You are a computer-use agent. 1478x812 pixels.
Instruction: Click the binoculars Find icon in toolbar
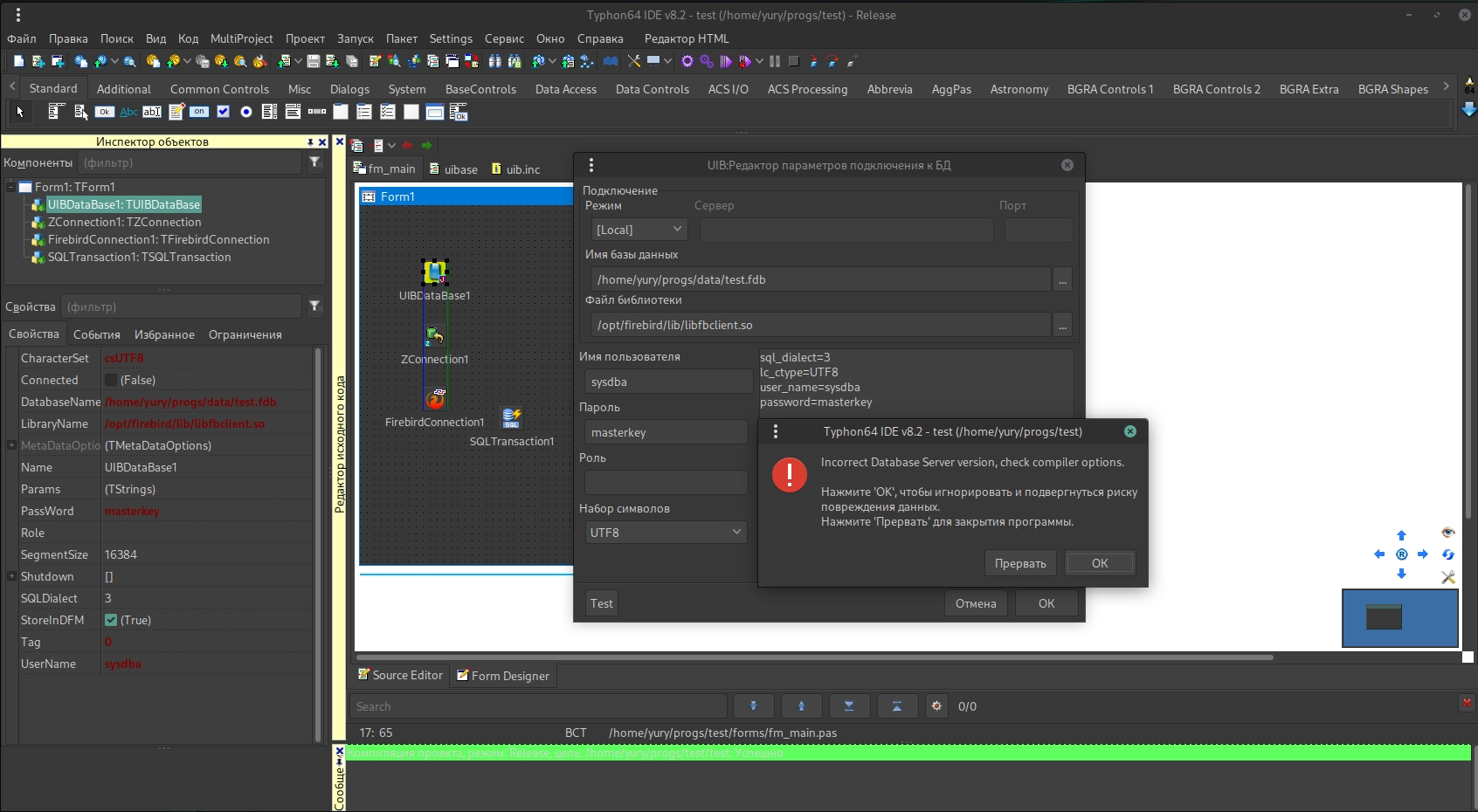pyautogui.click(x=495, y=61)
